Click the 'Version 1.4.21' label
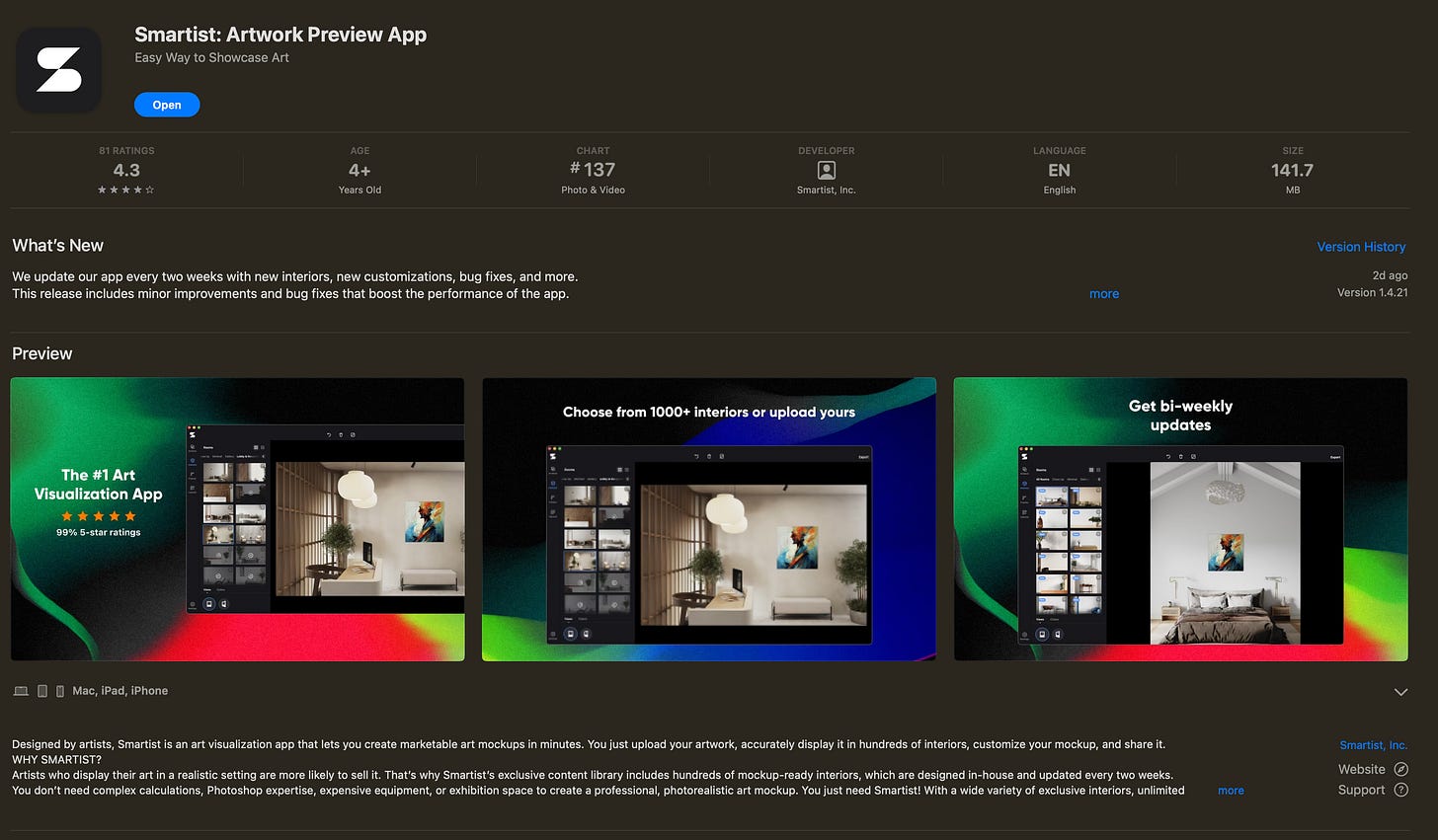Viewport: 1438px width, 840px height. (x=1372, y=292)
